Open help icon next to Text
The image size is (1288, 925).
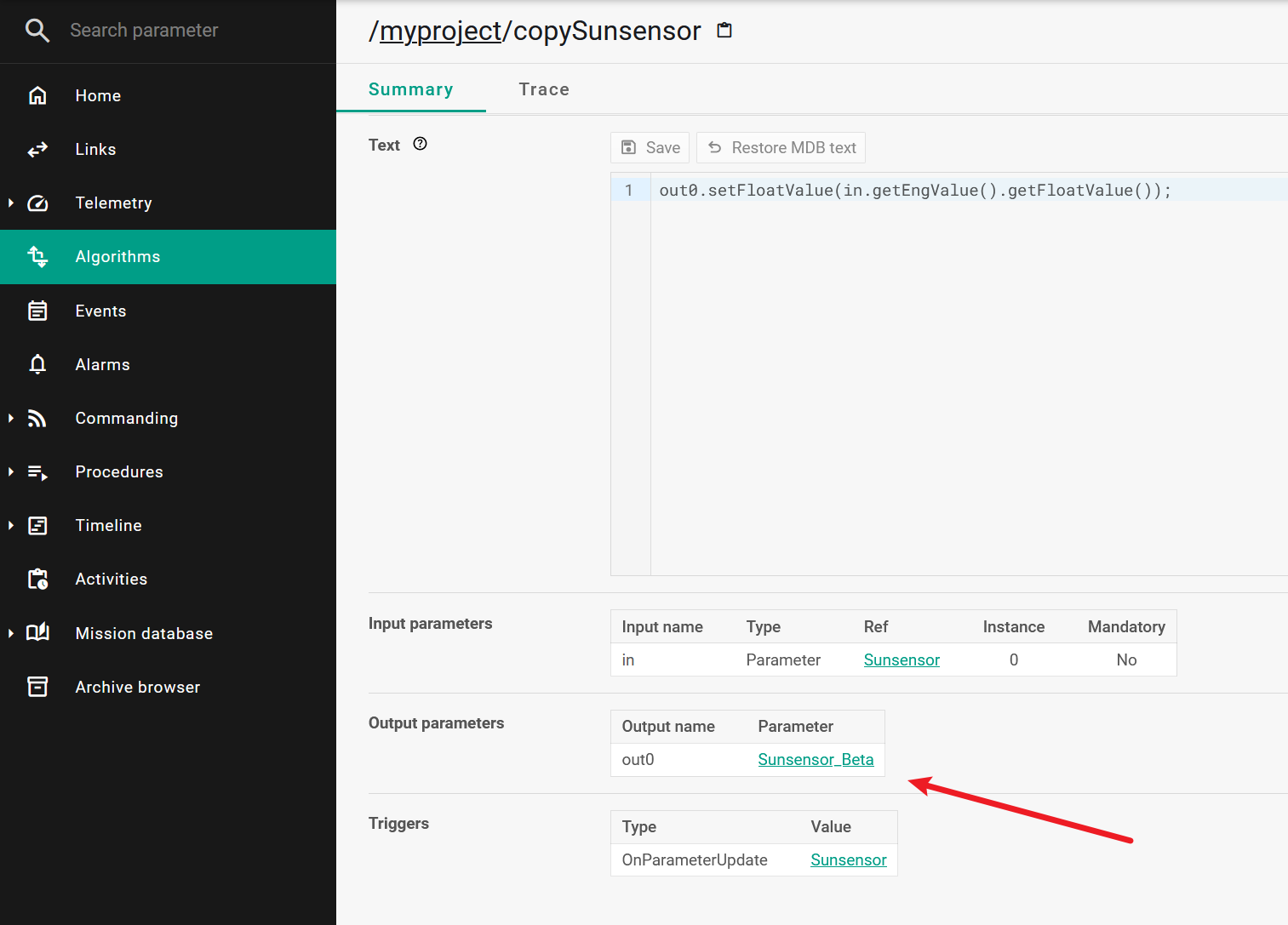(x=420, y=144)
